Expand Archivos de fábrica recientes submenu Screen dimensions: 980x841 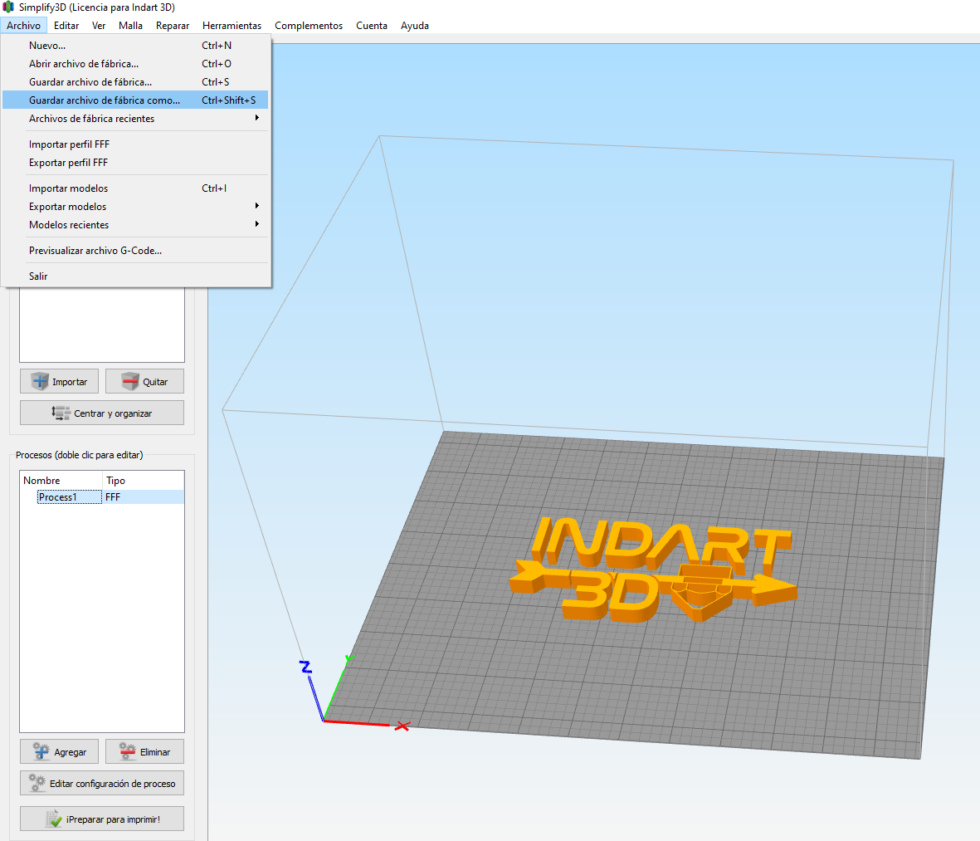click(136, 118)
